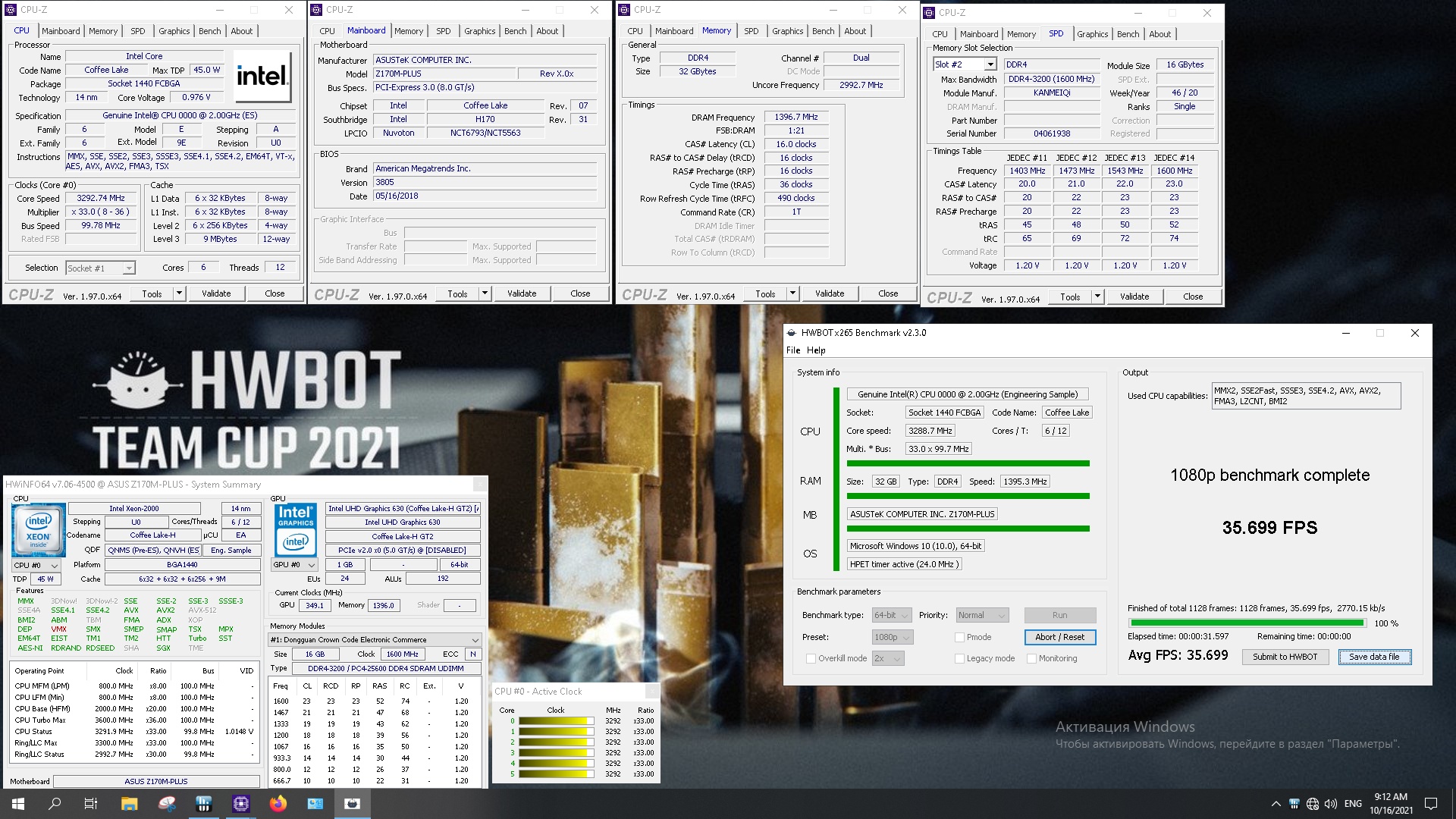Toggle the Legacy mode checkbox
The width and height of the screenshot is (1456, 819).
tap(959, 658)
